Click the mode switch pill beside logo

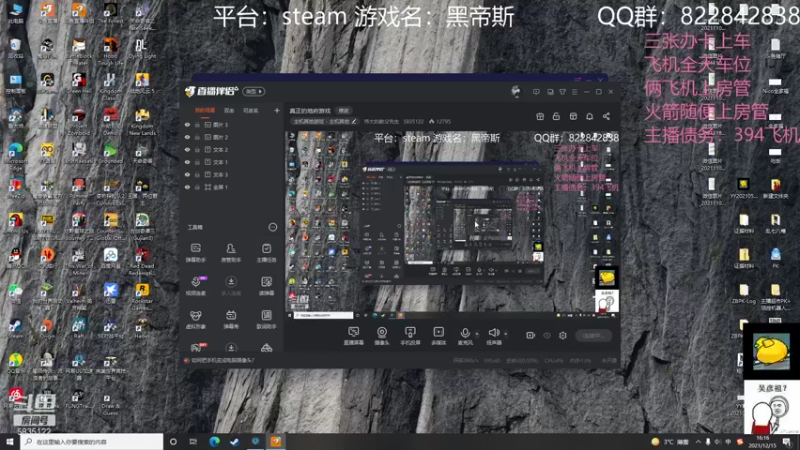[254, 91]
